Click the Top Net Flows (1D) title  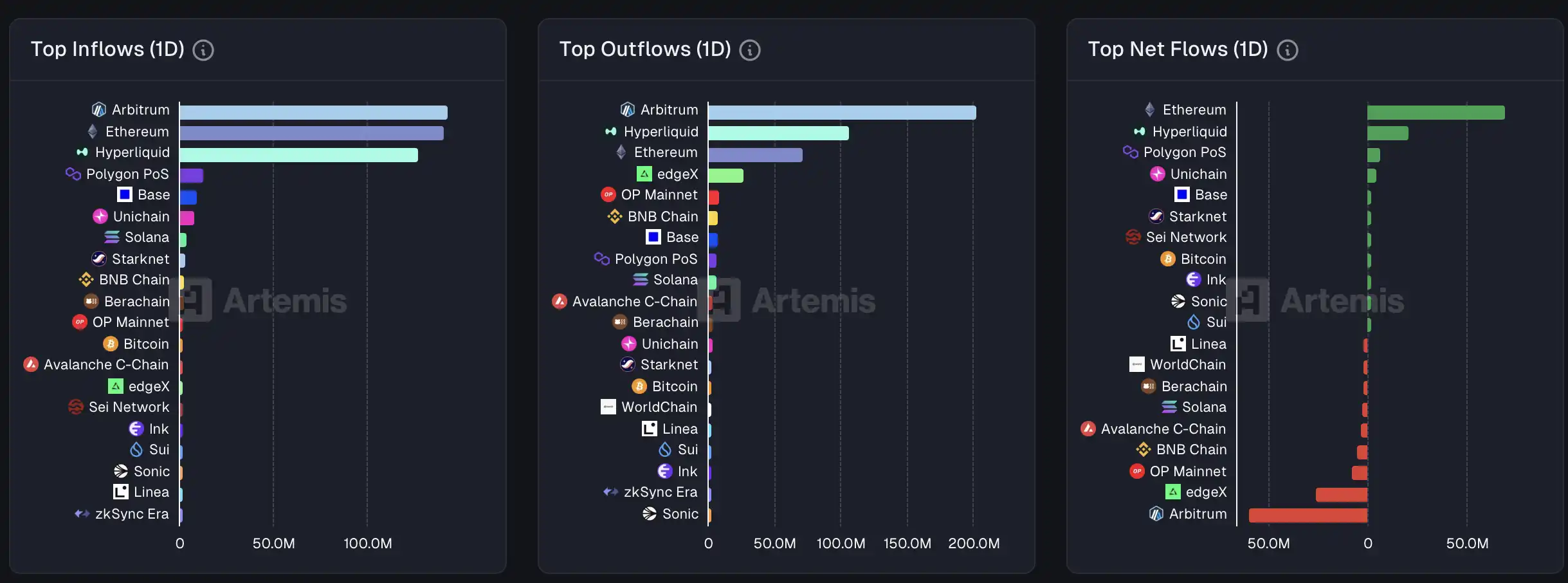1178,49
